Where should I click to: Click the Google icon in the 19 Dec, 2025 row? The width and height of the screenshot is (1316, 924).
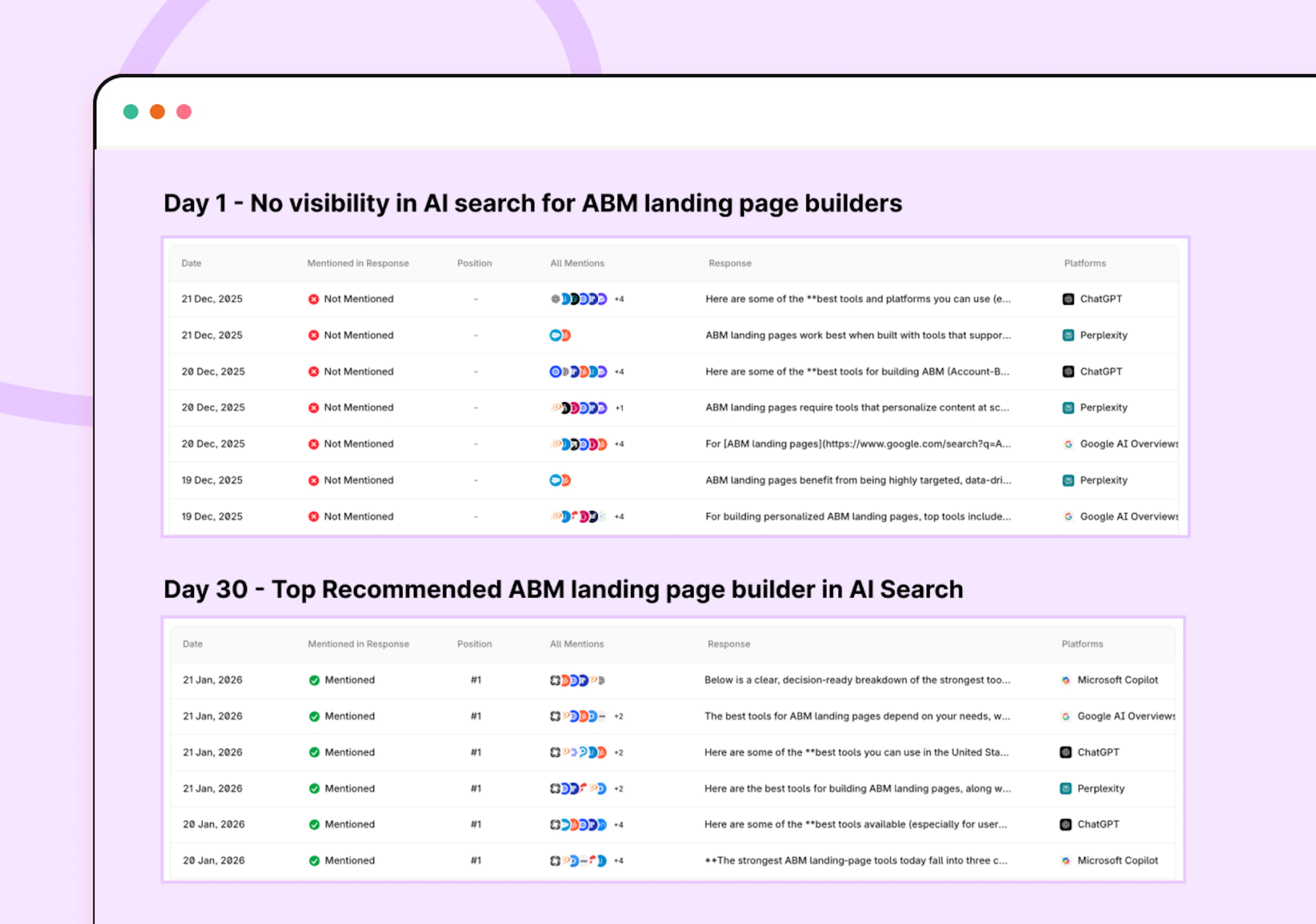tap(1068, 516)
